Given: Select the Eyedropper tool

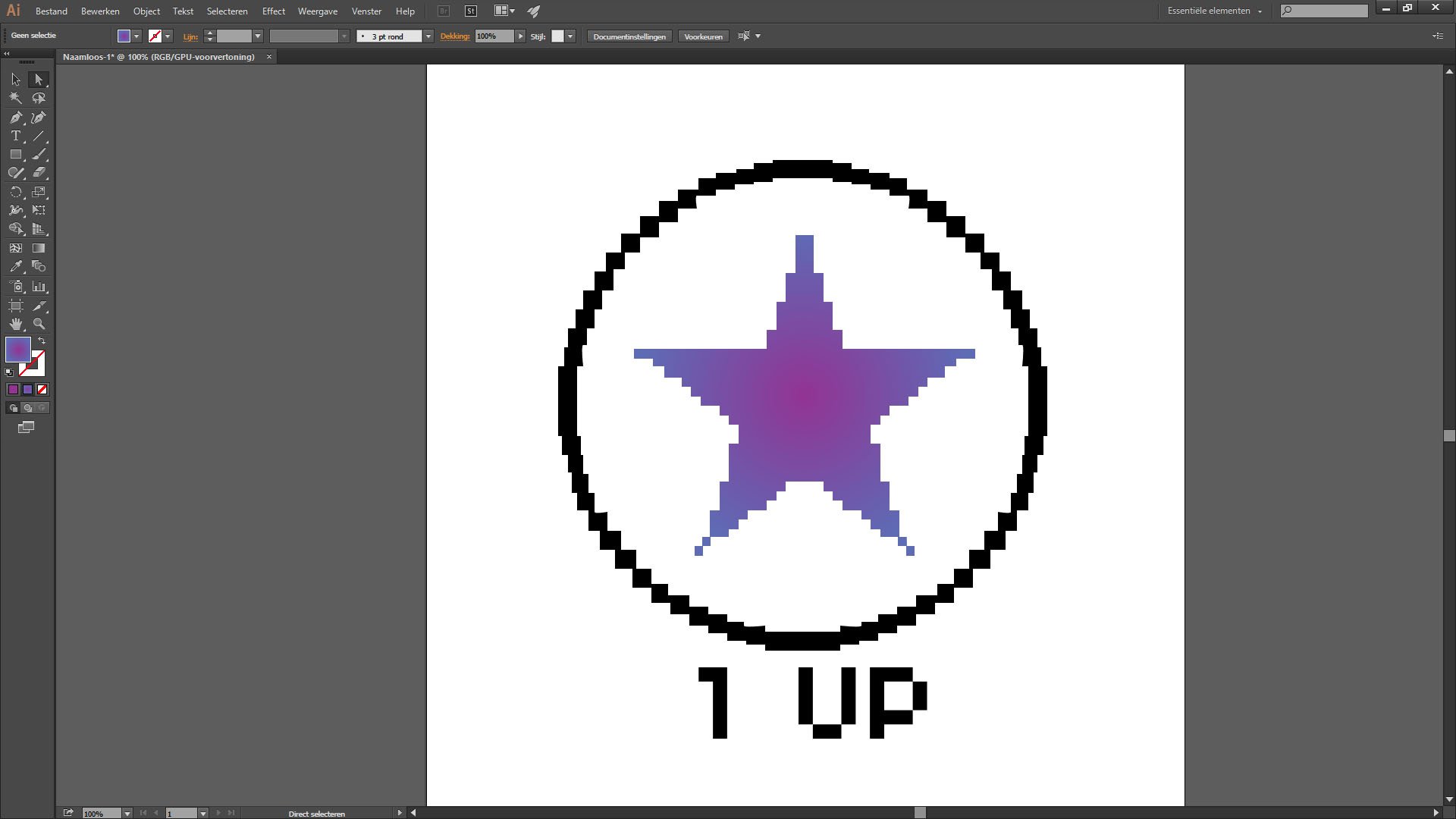Looking at the screenshot, I should pyautogui.click(x=15, y=267).
